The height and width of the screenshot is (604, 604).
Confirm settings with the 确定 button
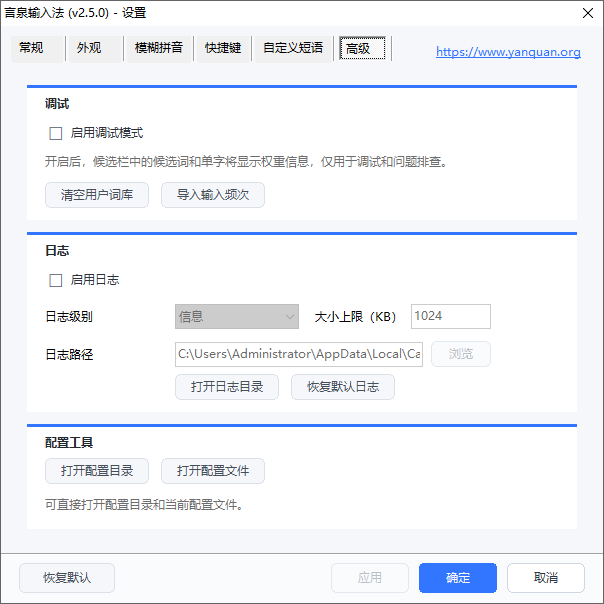point(458,578)
